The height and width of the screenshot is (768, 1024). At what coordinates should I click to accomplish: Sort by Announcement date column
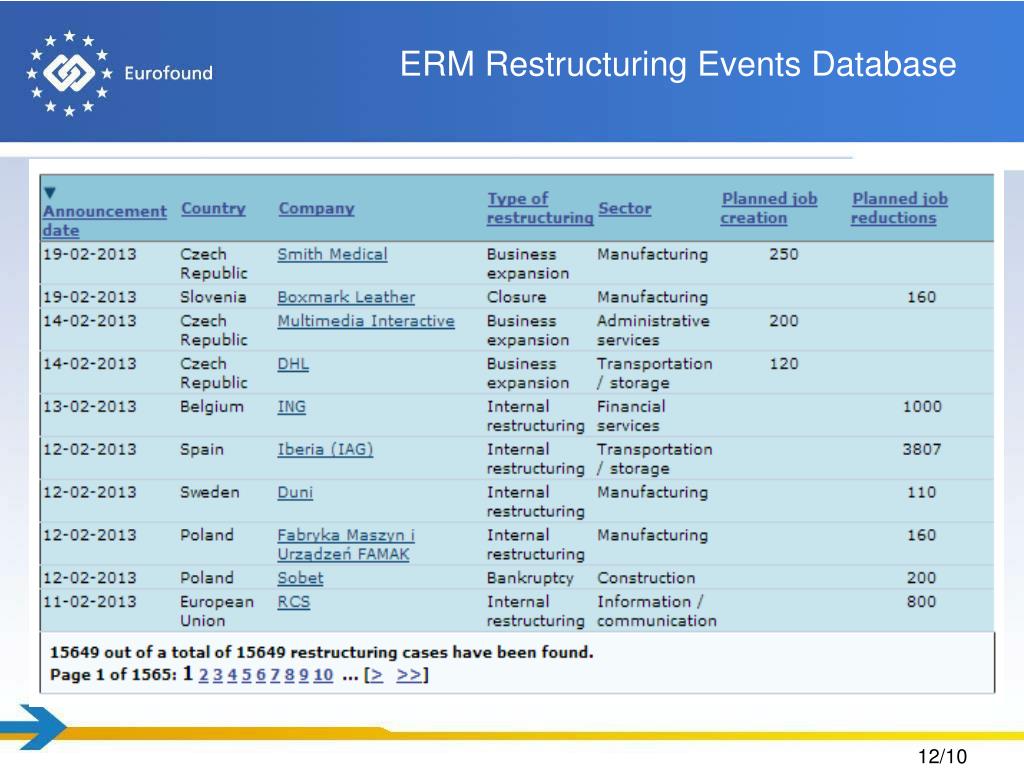(x=104, y=221)
